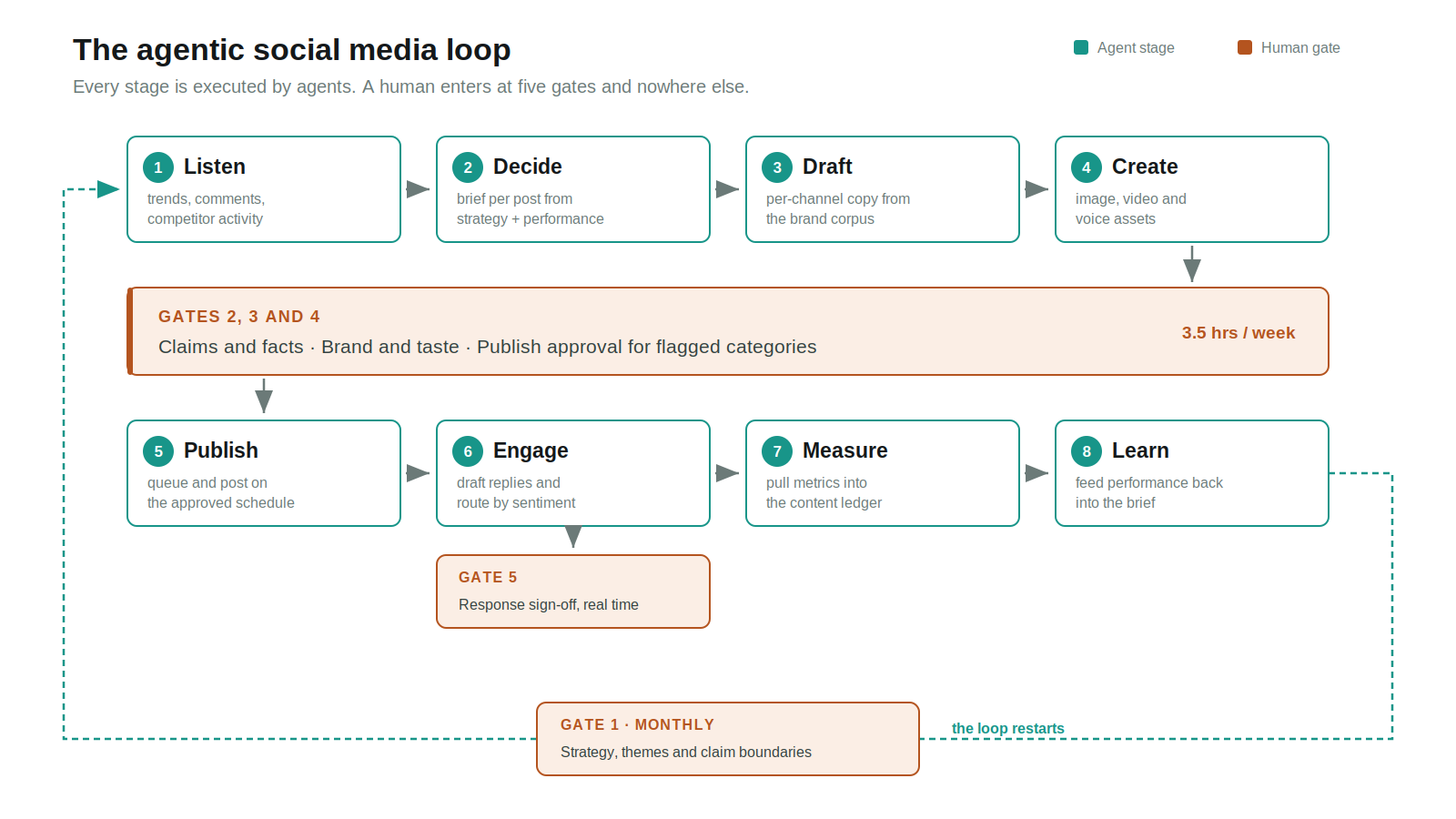Click the number 4 circle badge on Create
The image size is (1456, 819).
[x=1087, y=167]
